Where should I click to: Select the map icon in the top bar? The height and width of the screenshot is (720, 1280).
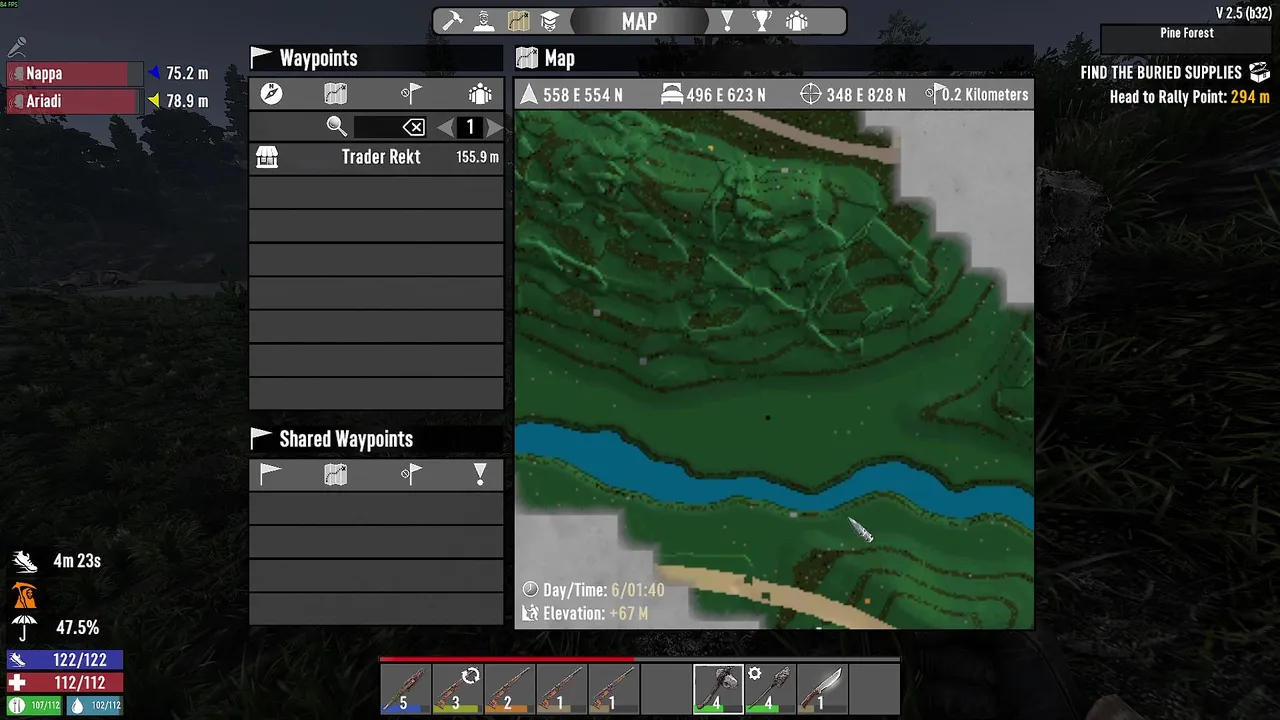[x=517, y=21]
